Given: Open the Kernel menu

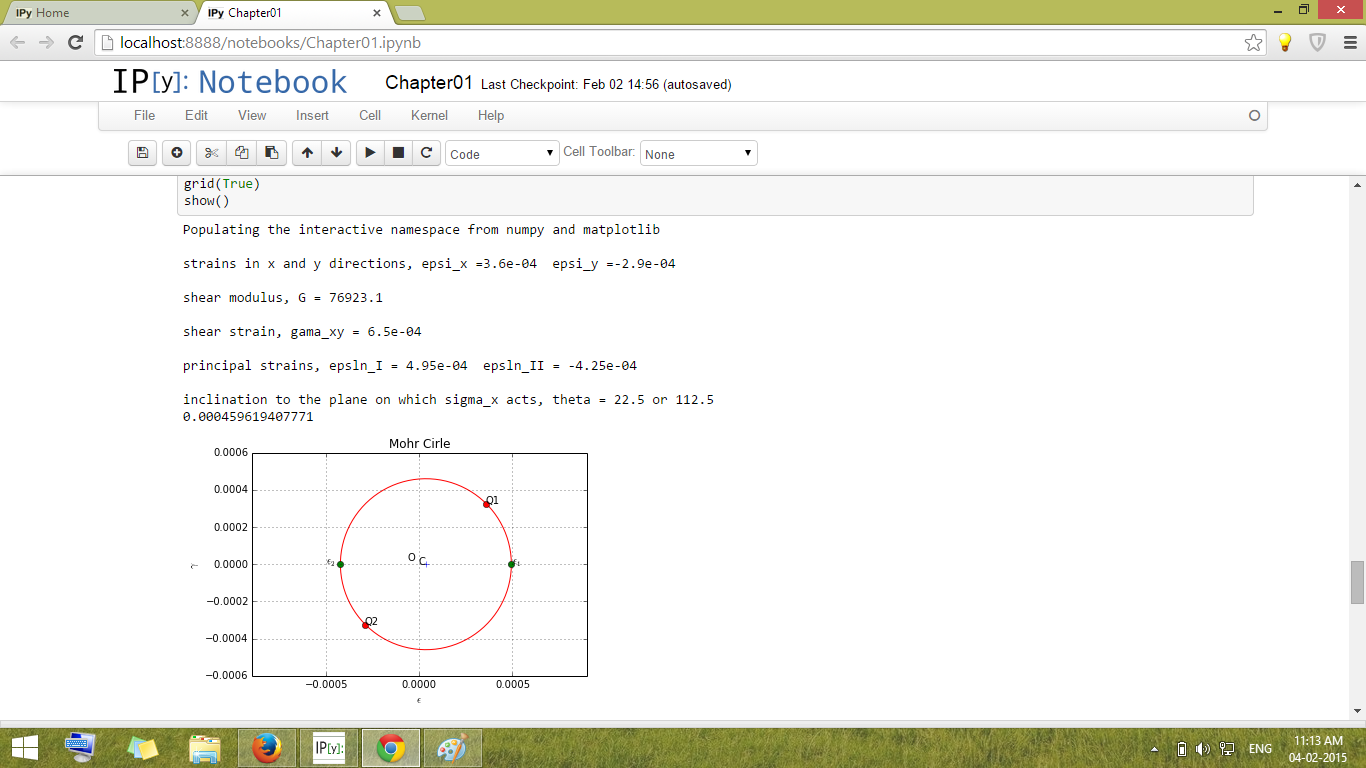Looking at the screenshot, I should point(429,115).
